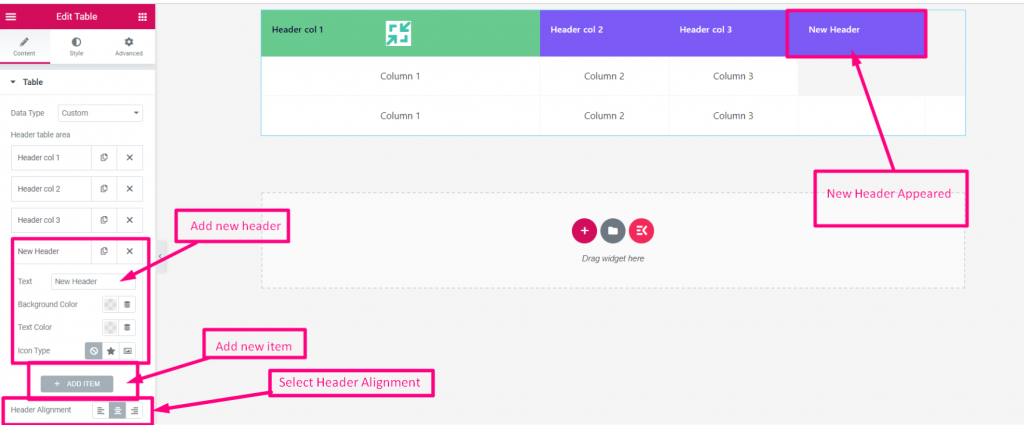Screen dimensions: 1024x425
Task: Click second row Column 2 cell
Action: coord(604,116)
